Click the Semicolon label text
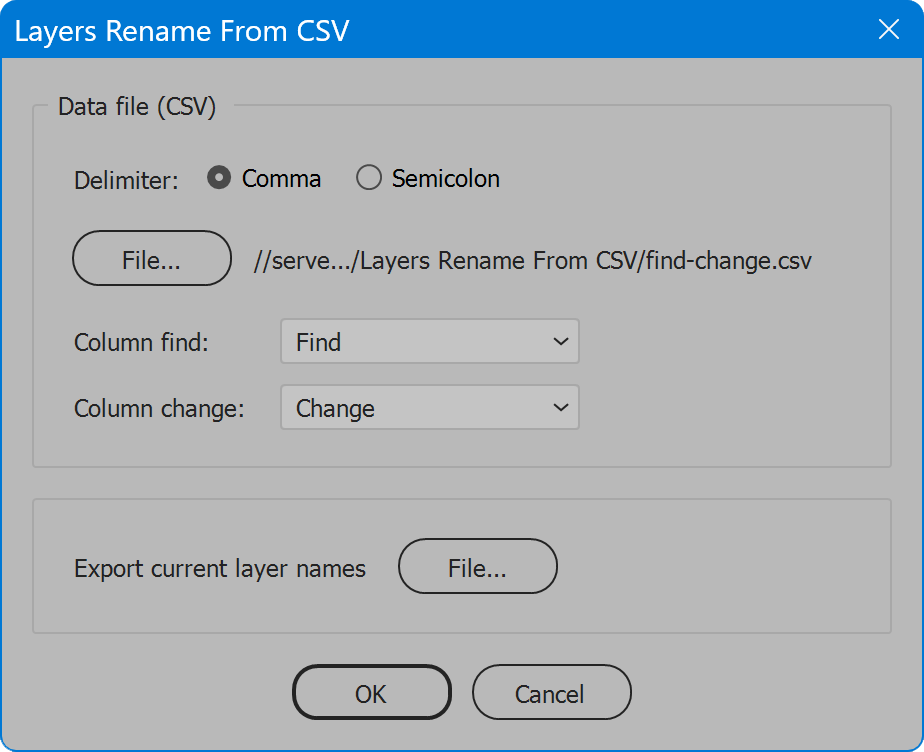 446,179
